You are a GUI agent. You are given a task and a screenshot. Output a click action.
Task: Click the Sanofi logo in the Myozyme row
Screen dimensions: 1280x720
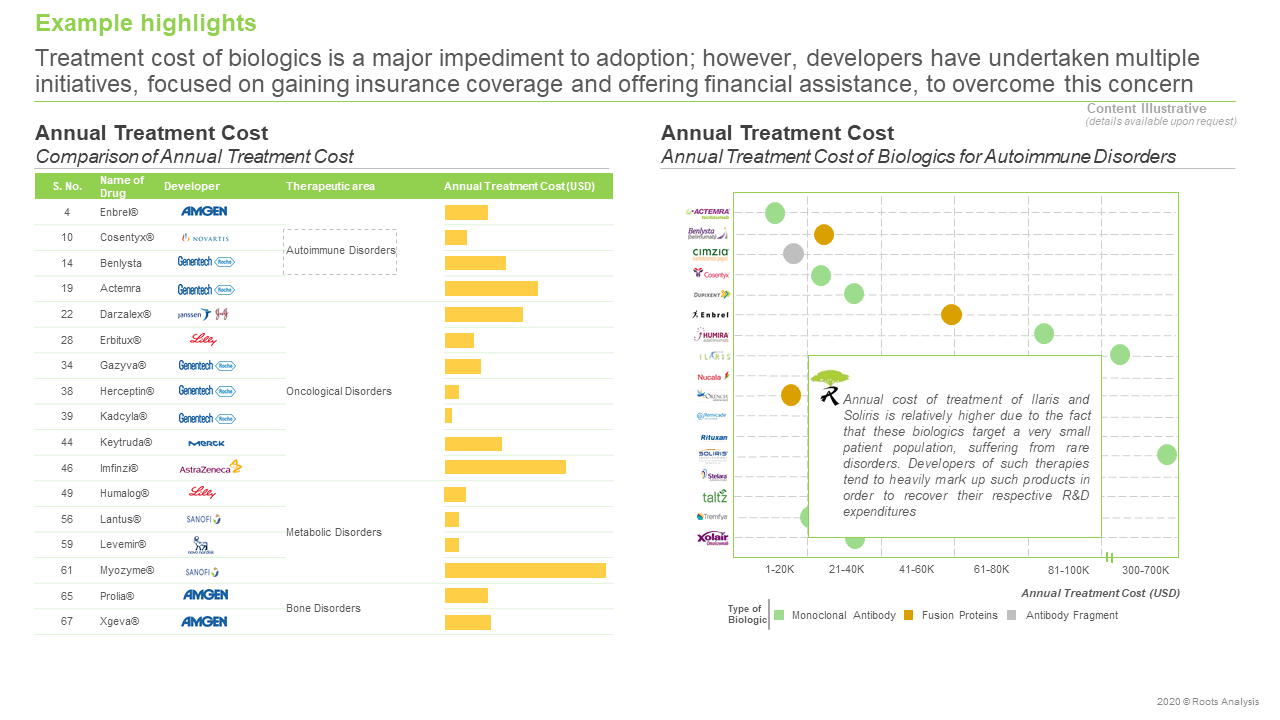tap(201, 571)
